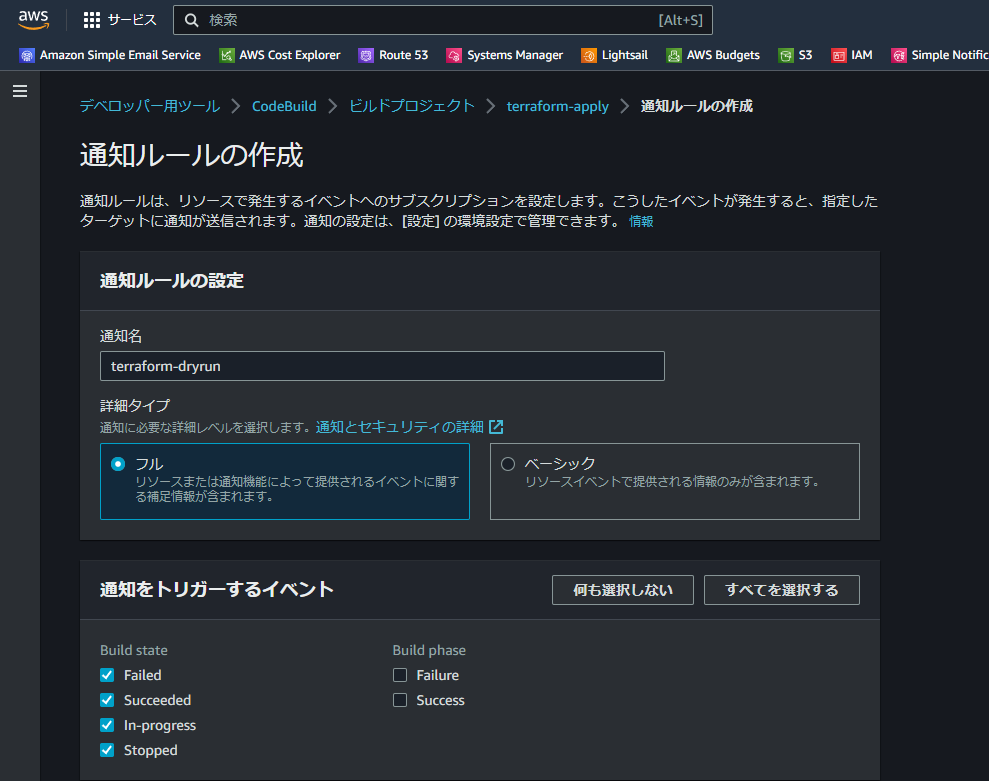The height and width of the screenshot is (781, 989).
Task: Open Route 53 shortcut
Action: click(393, 55)
